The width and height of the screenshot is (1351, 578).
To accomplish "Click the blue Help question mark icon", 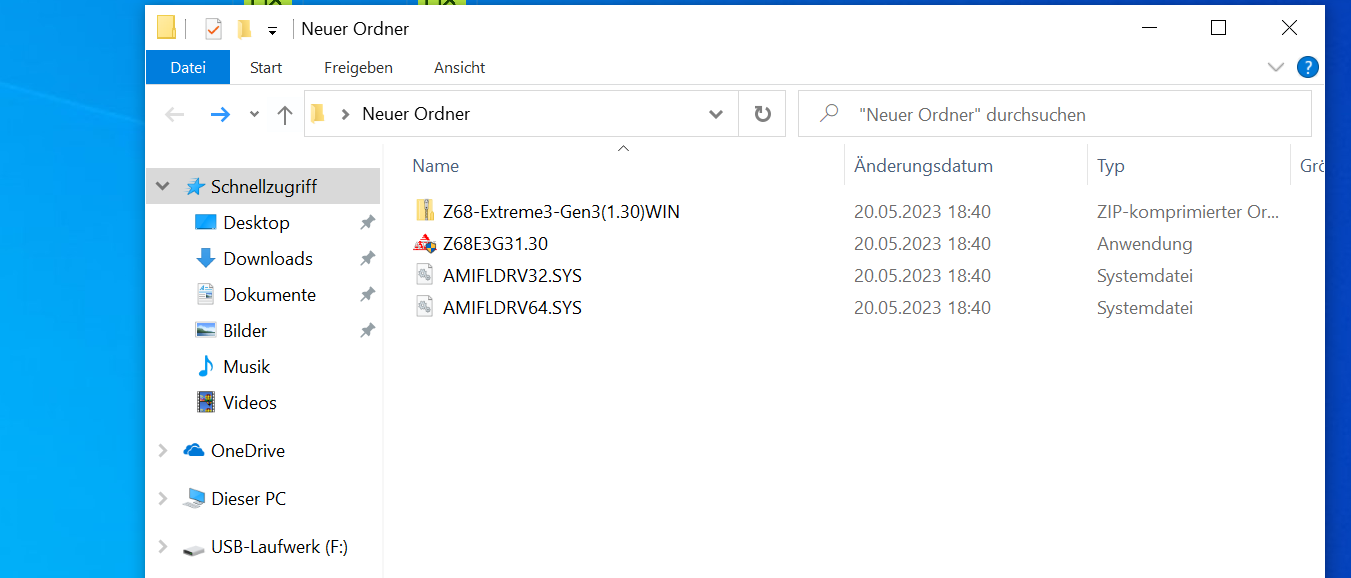I will coord(1307,67).
